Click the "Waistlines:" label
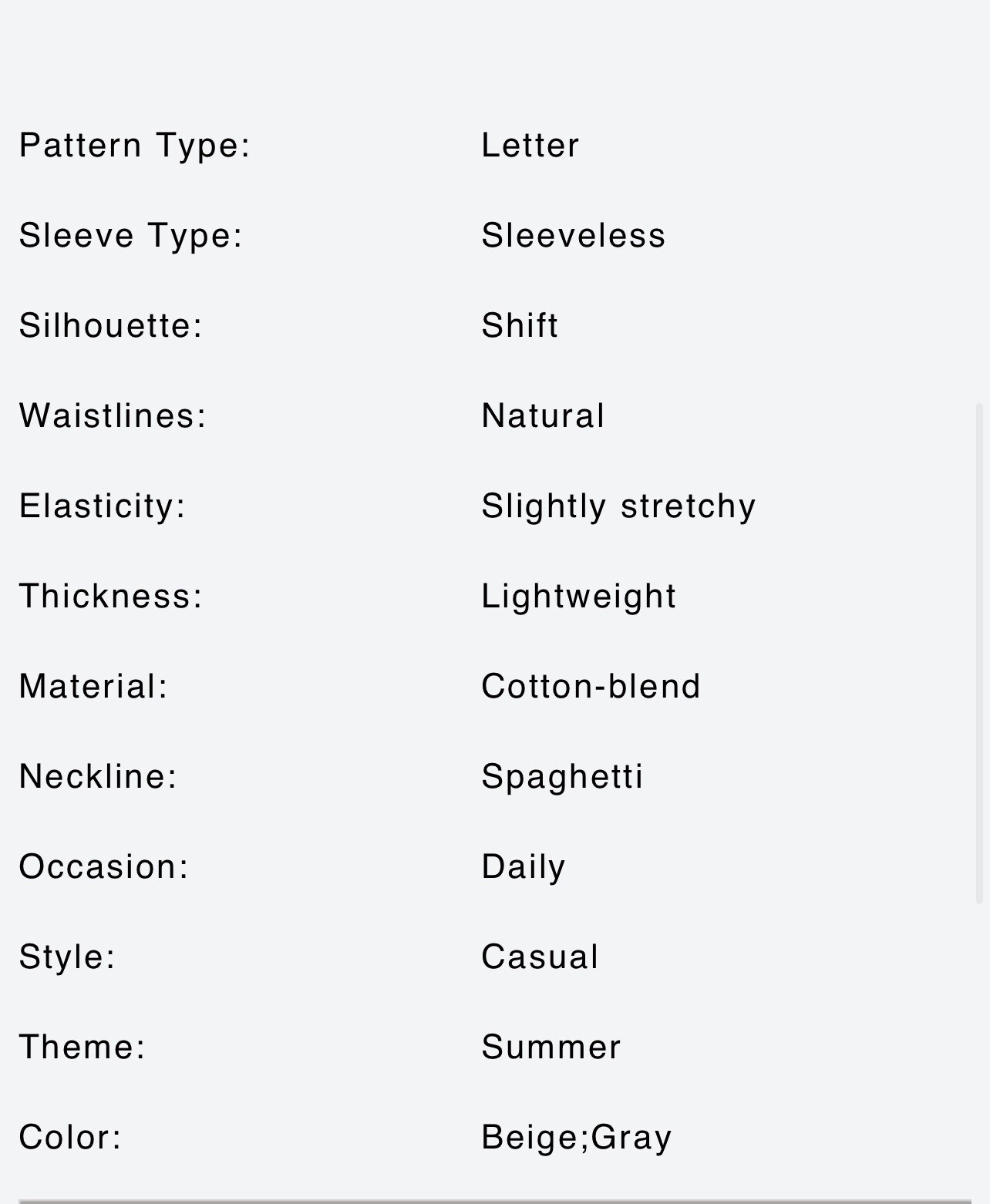 click(113, 416)
